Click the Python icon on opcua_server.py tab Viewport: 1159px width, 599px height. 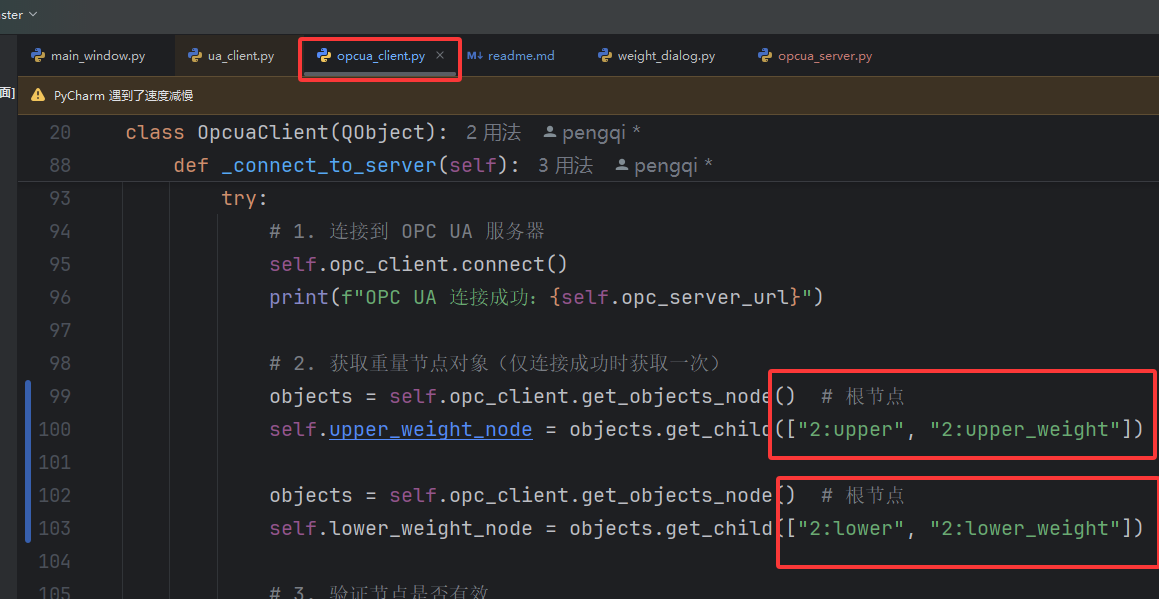pos(765,56)
